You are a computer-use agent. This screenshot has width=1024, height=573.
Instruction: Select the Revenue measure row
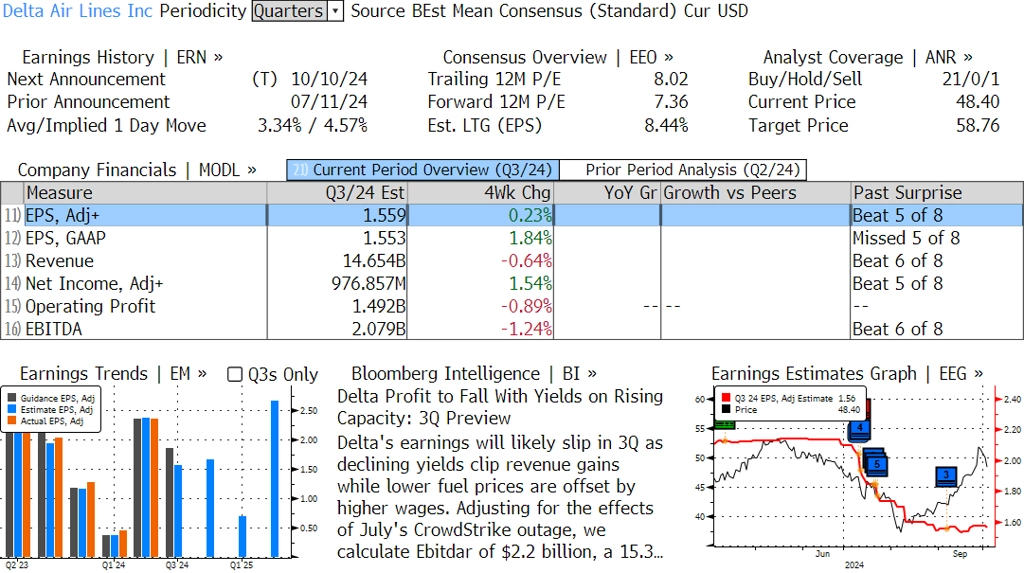click(x=512, y=261)
